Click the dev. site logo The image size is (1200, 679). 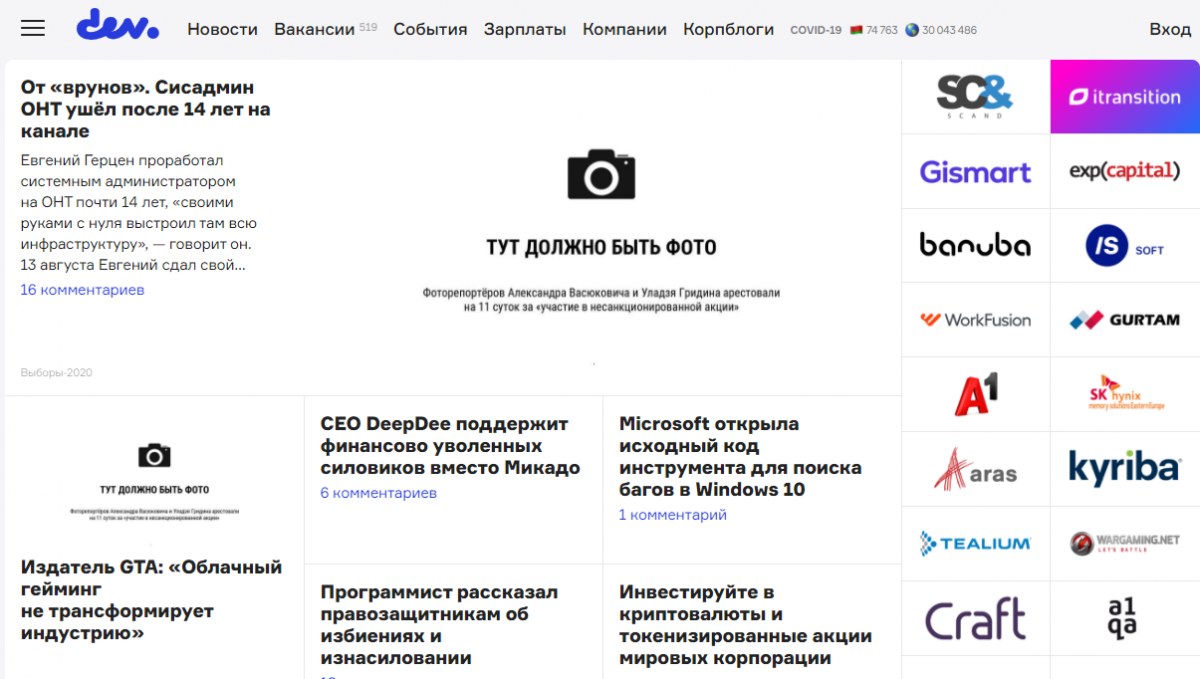(x=118, y=26)
